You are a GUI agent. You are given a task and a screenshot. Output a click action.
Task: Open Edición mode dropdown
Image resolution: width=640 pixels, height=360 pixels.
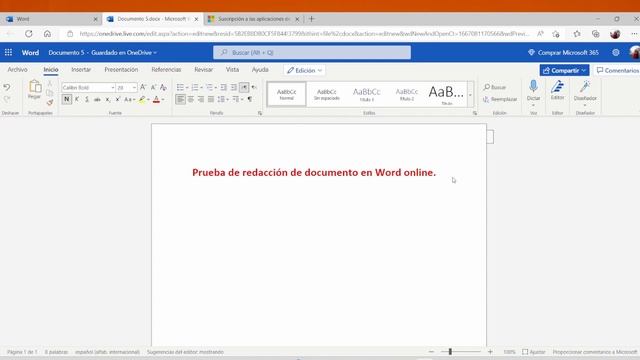pos(304,70)
